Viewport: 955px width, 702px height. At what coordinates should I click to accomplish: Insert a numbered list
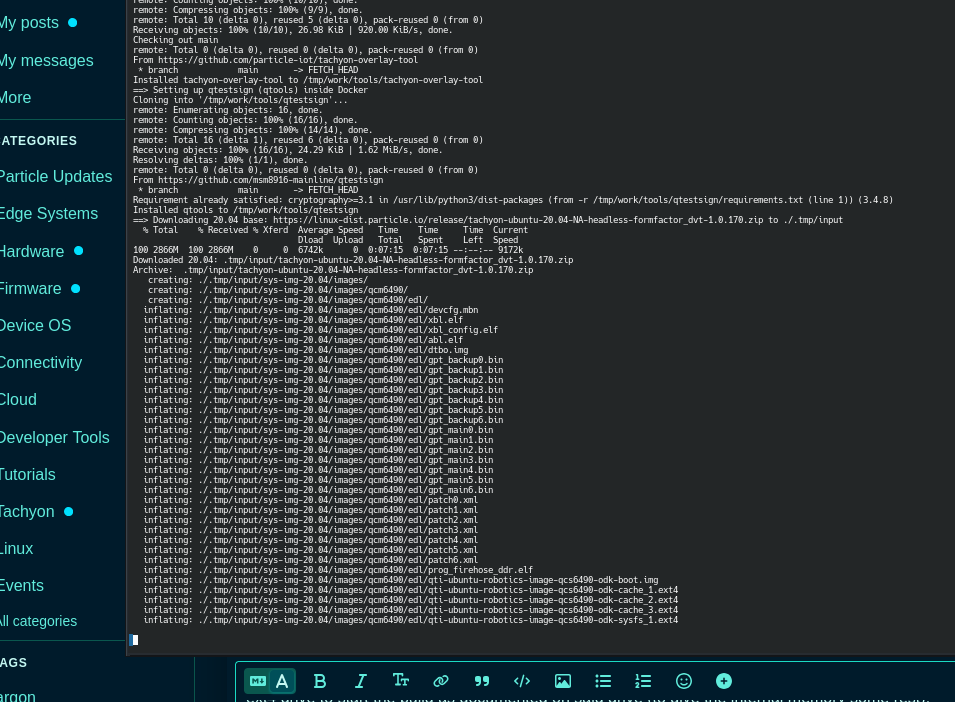pyautogui.click(x=643, y=681)
